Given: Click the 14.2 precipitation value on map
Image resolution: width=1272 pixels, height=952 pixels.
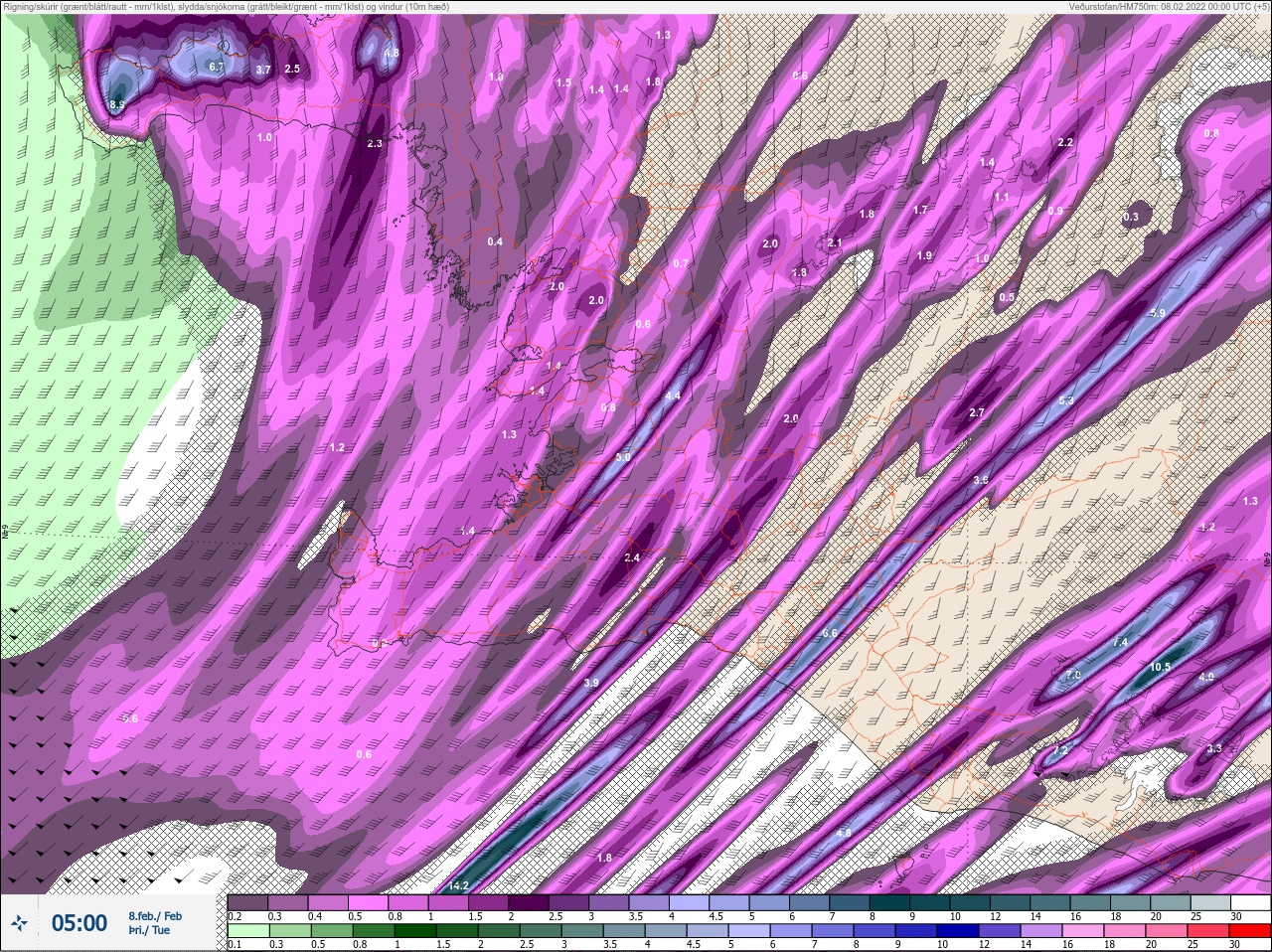Looking at the screenshot, I should 458,885.
